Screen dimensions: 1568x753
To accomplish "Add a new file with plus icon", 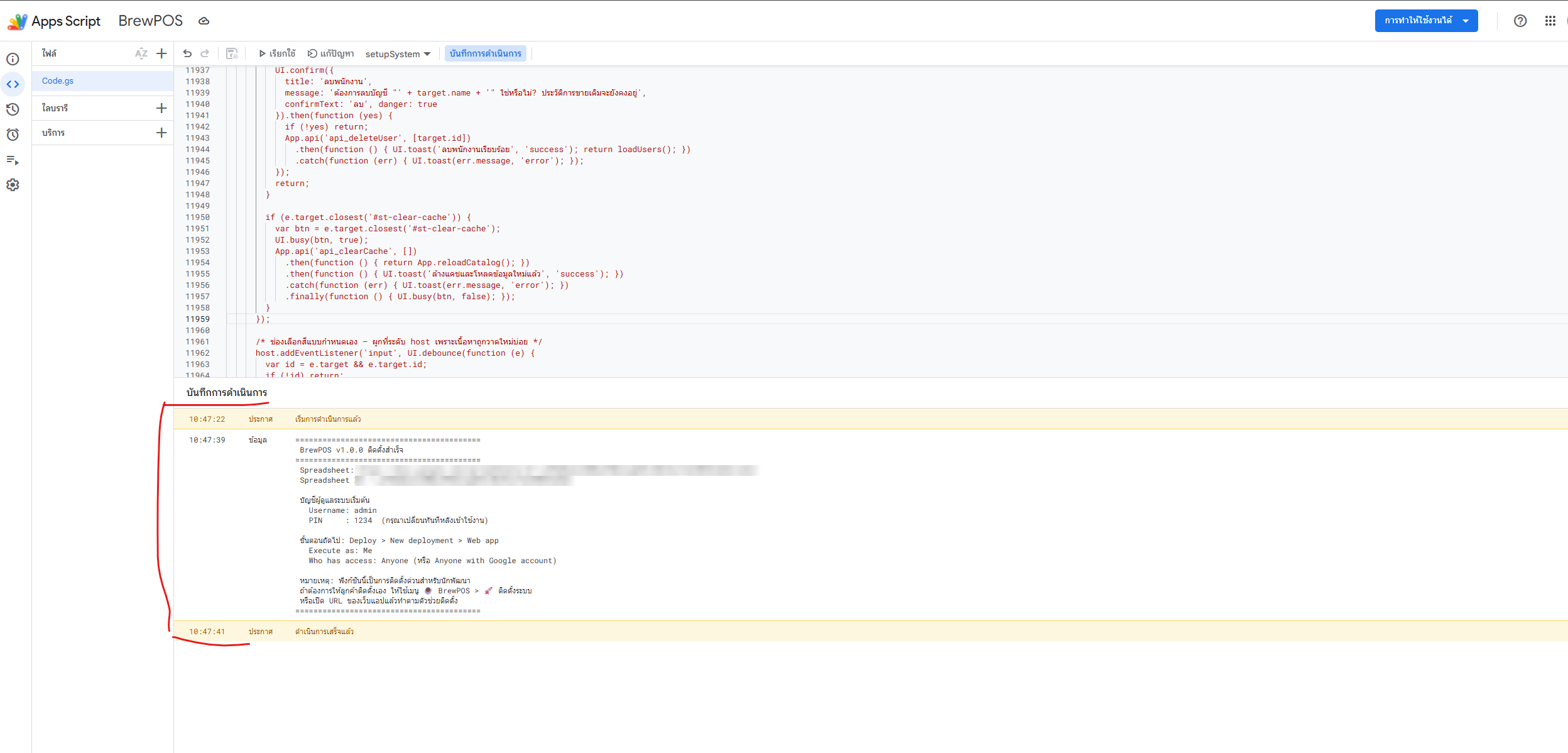I will [x=161, y=53].
